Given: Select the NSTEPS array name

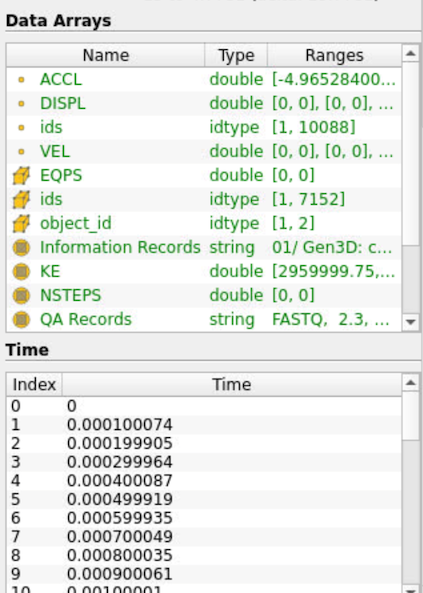Looking at the screenshot, I should click(x=70, y=295).
